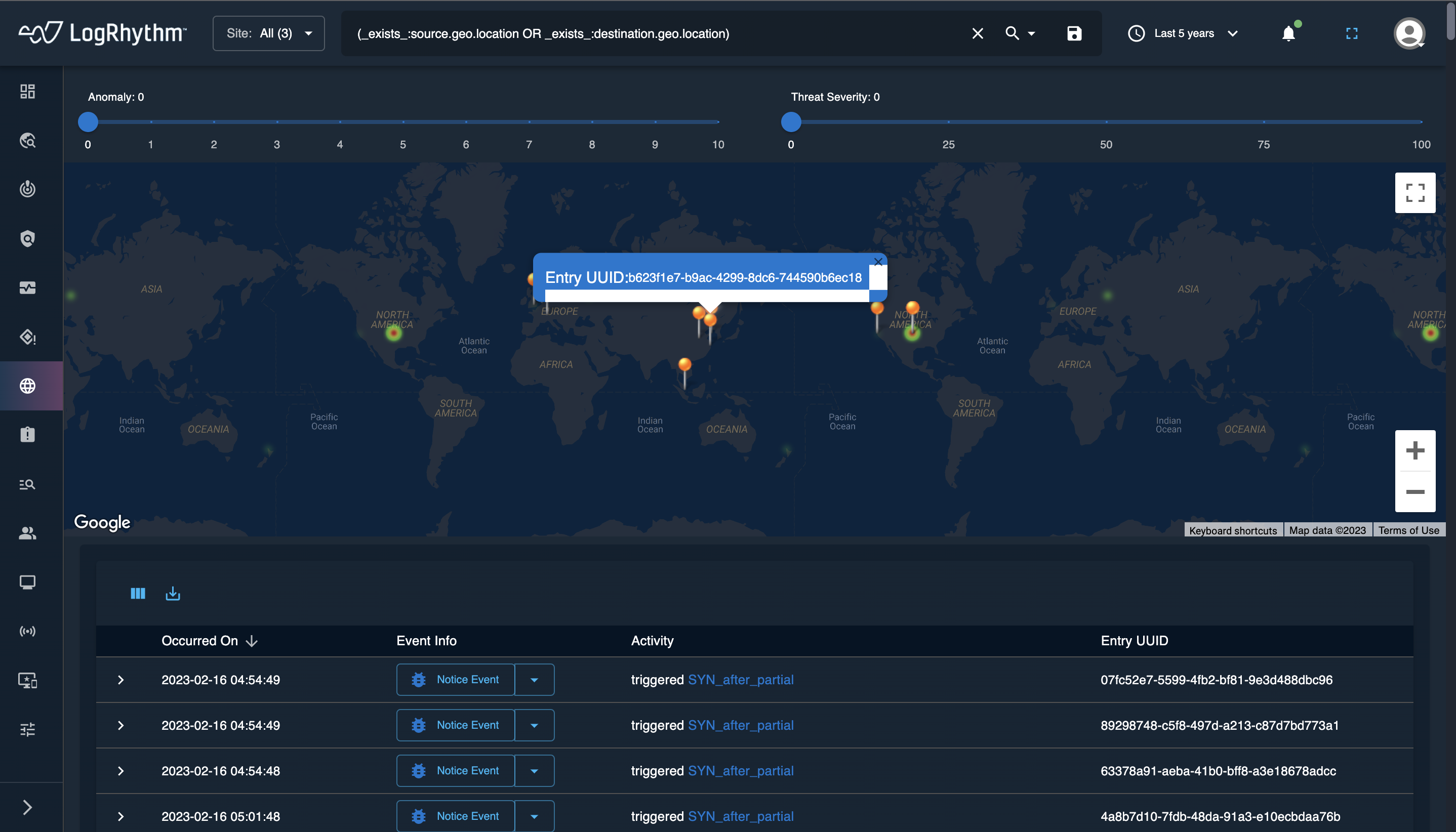Expand the left sidebar with bottom chevron
The width and height of the screenshot is (1456, 832).
click(27, 807)
